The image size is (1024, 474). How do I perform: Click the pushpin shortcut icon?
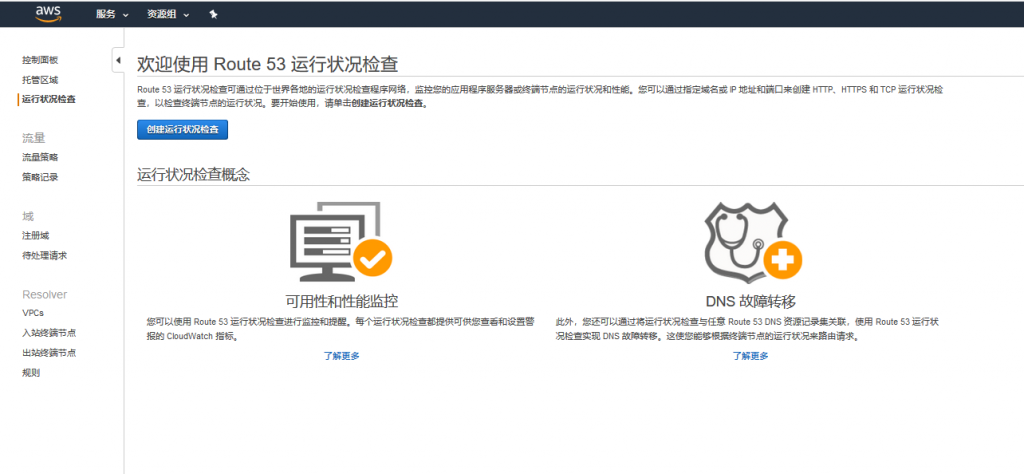[x=213, y=14]
